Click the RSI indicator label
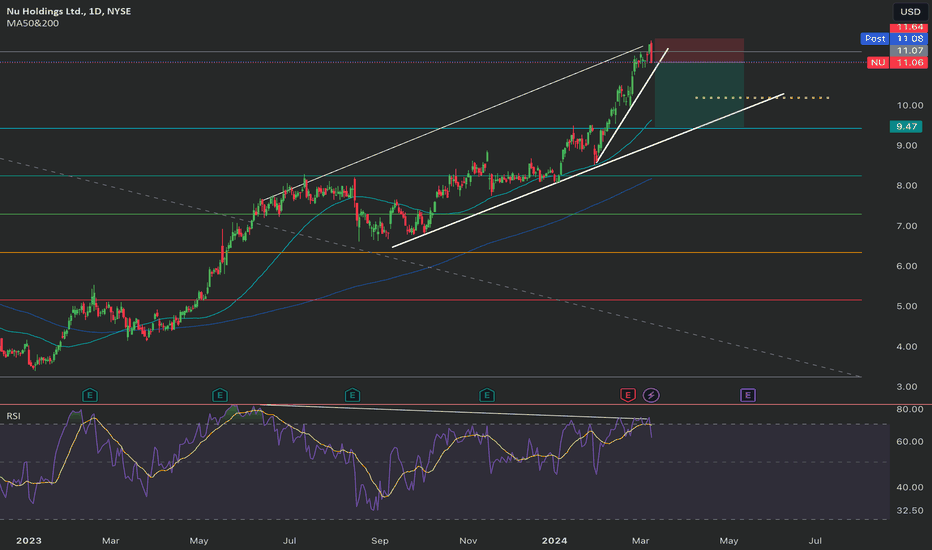The width and height of the screenshot is (932, 550). point(13,416)
